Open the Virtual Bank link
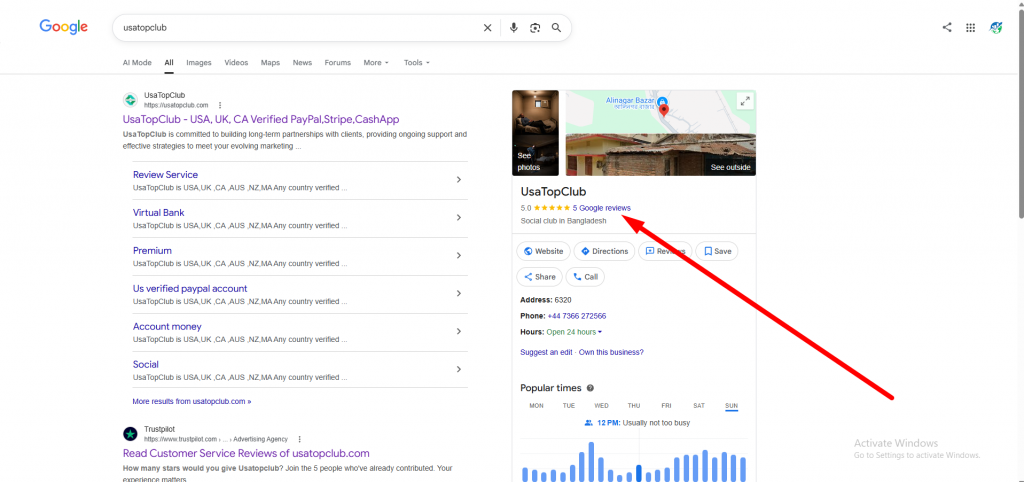This screenshot has width=1024, height=482. point(159,213)
